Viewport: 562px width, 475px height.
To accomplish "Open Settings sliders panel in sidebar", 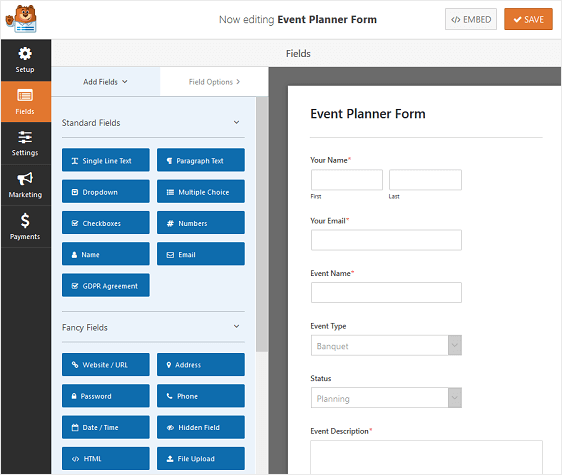I will [x=25, y=143].
